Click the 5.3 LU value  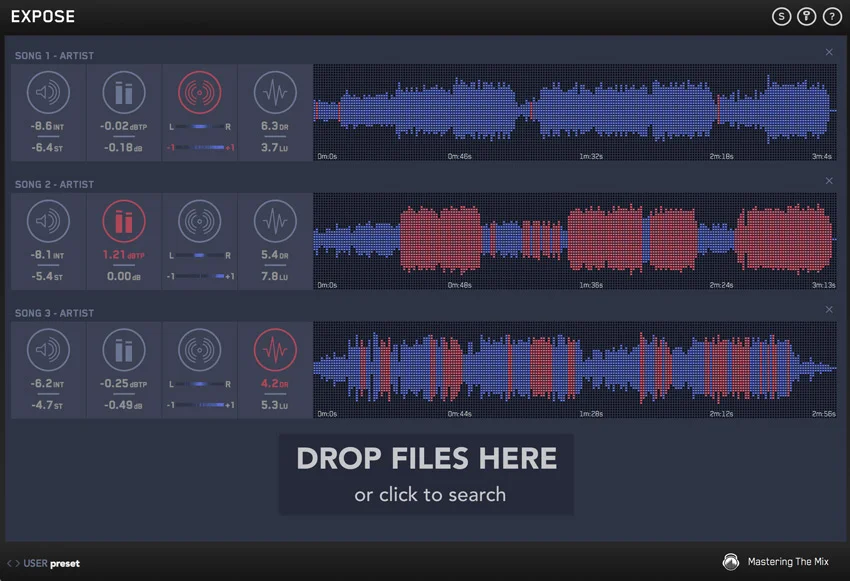[x=274, y=405]
